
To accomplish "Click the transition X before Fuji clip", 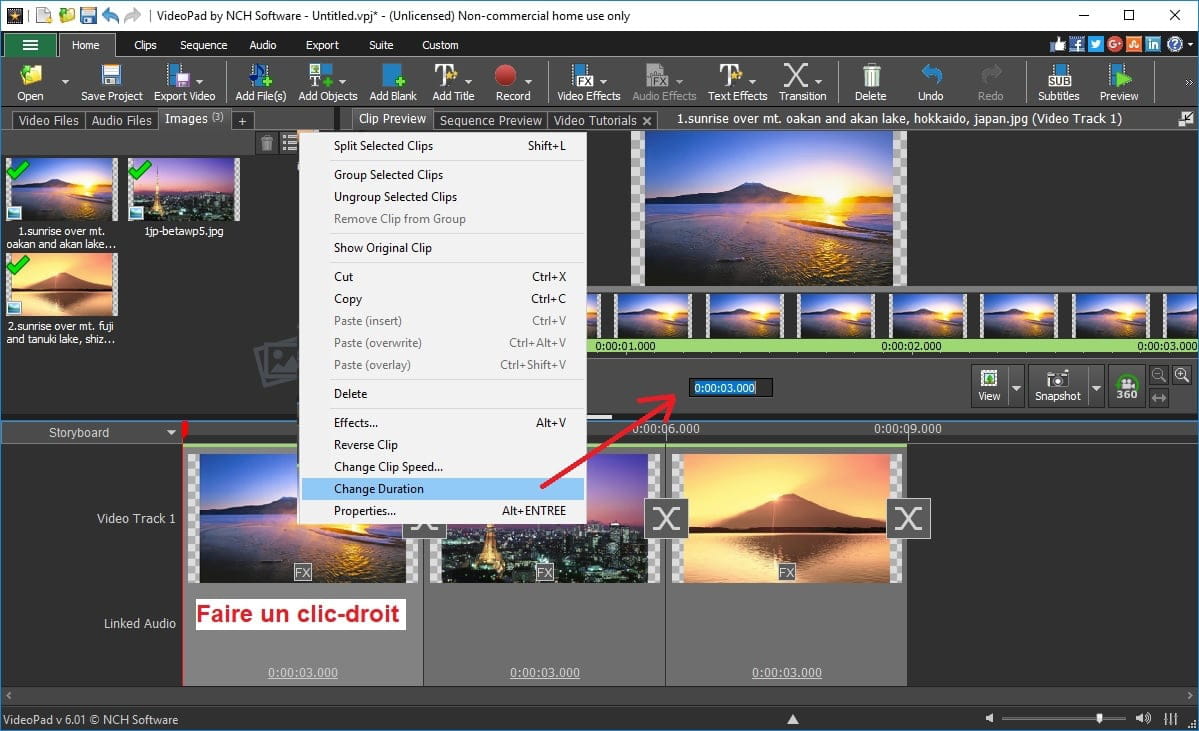I will 666,518.
